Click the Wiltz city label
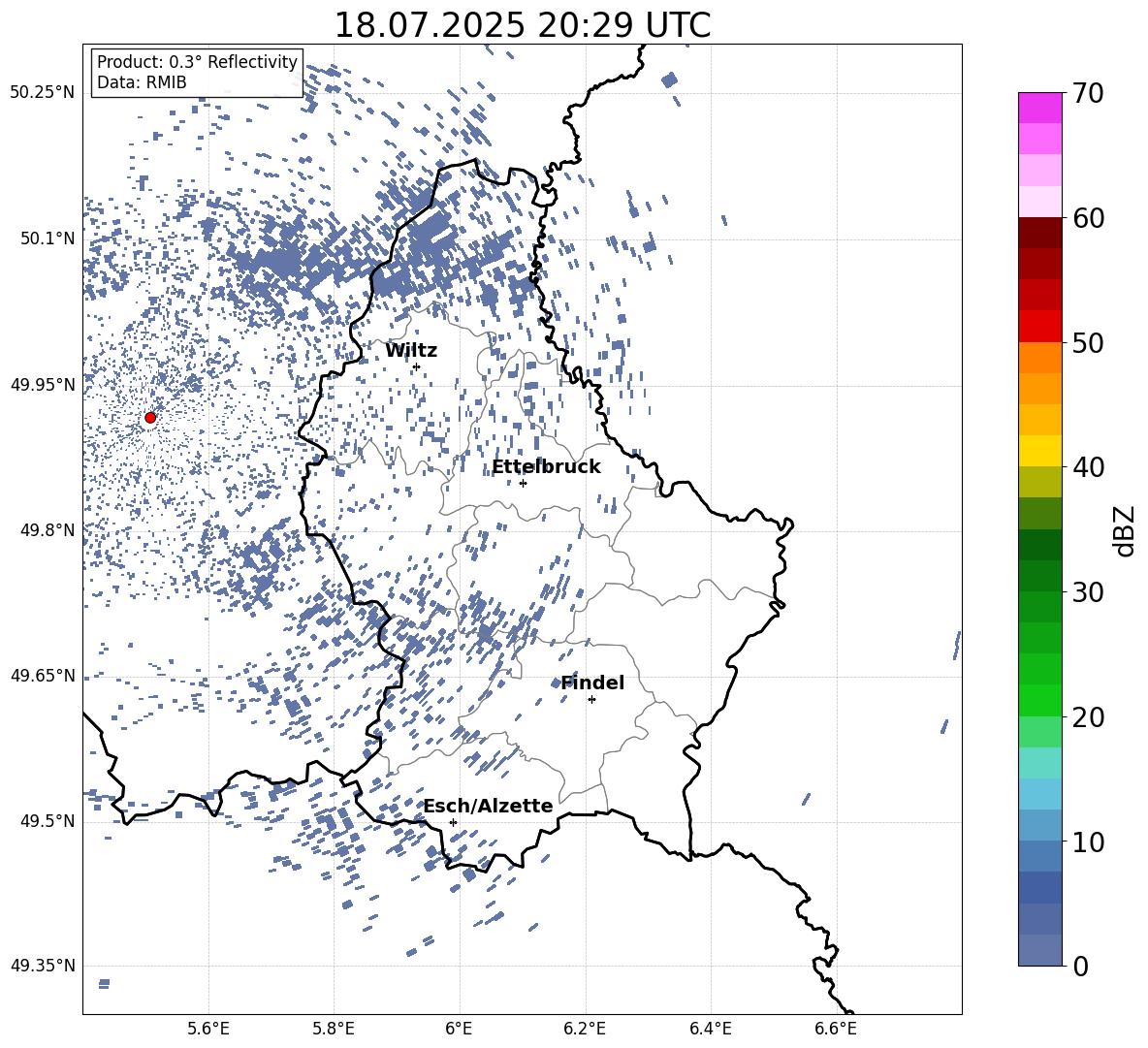Screen dimensions: 1148x1048 pos(411,351)
